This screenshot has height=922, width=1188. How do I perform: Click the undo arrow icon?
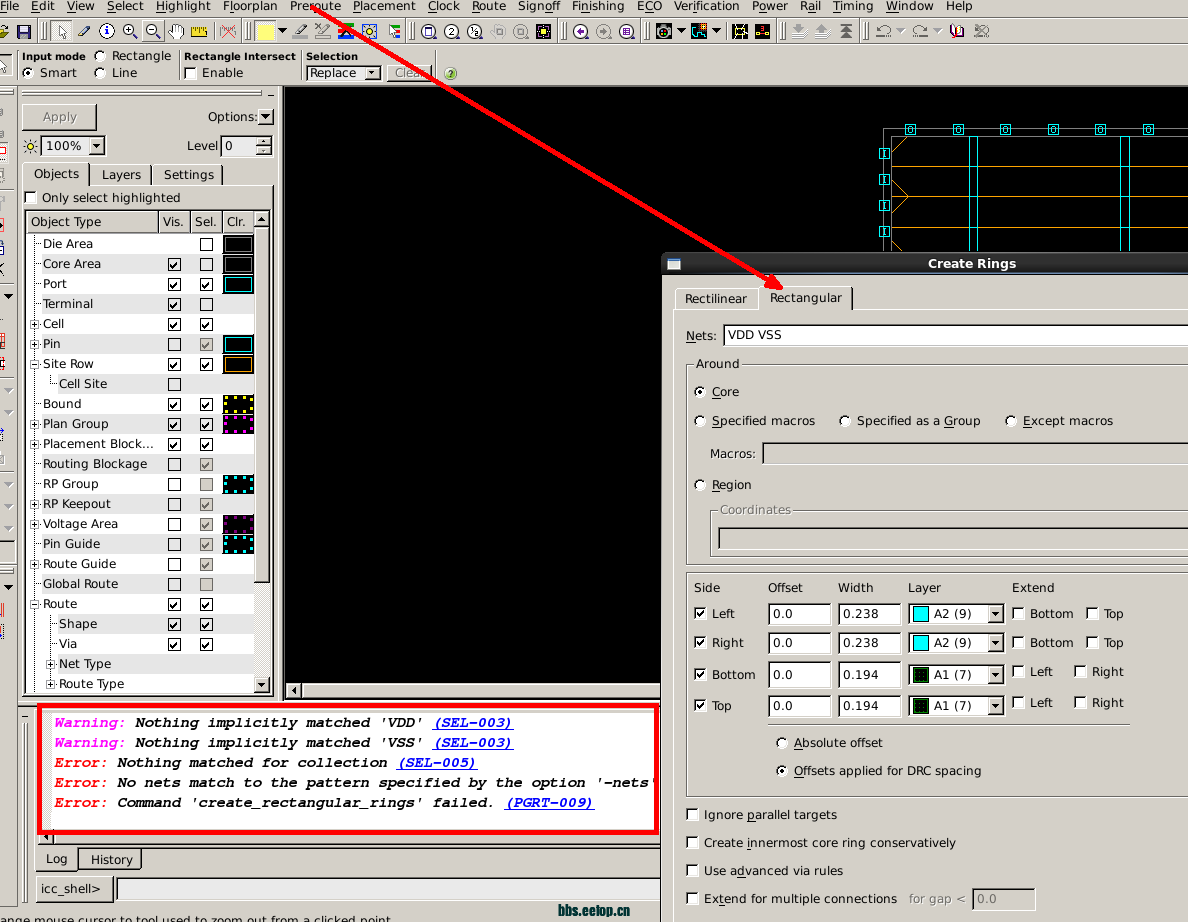coord(883,31)
